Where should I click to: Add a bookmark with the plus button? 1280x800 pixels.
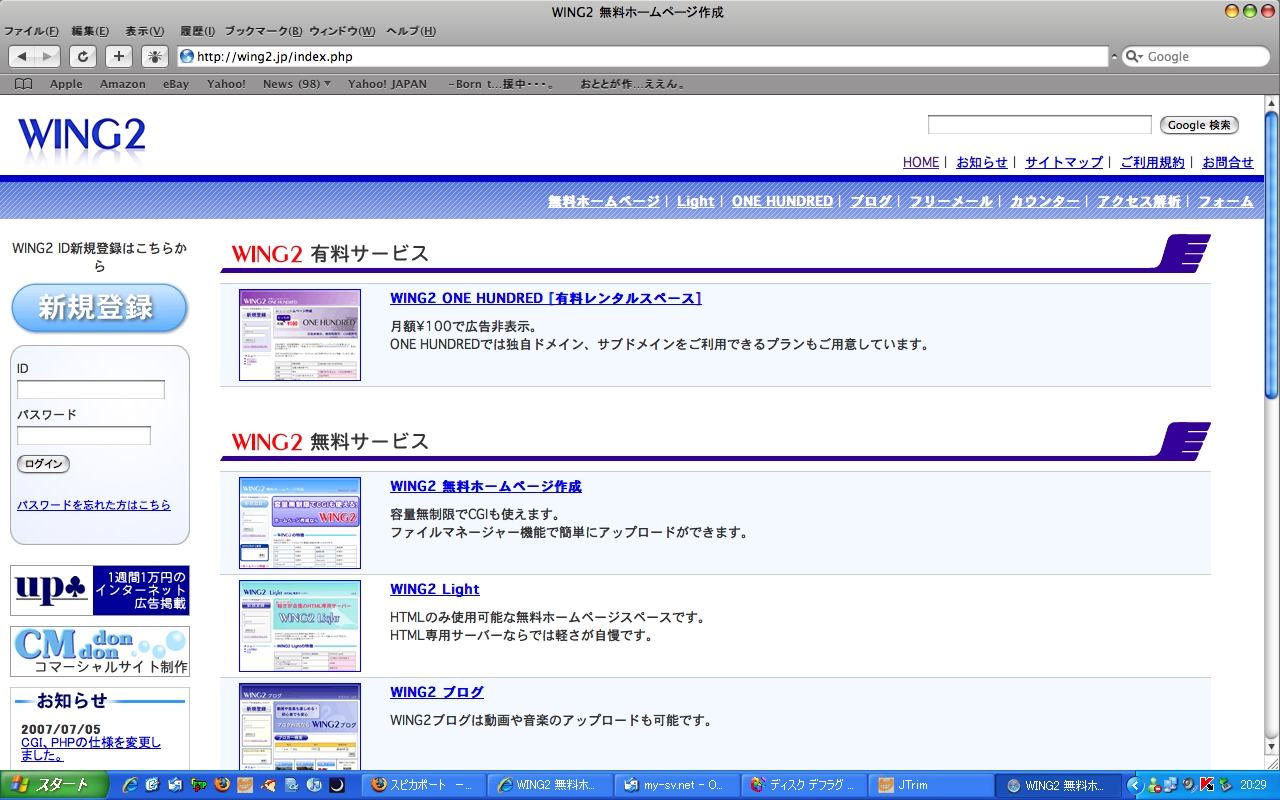click(119, 57)
